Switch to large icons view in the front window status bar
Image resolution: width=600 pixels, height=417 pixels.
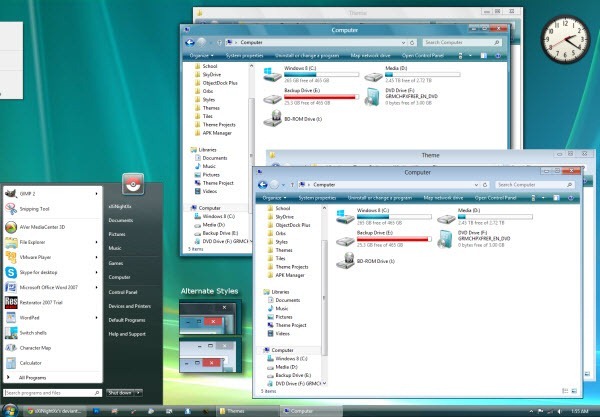574,391
